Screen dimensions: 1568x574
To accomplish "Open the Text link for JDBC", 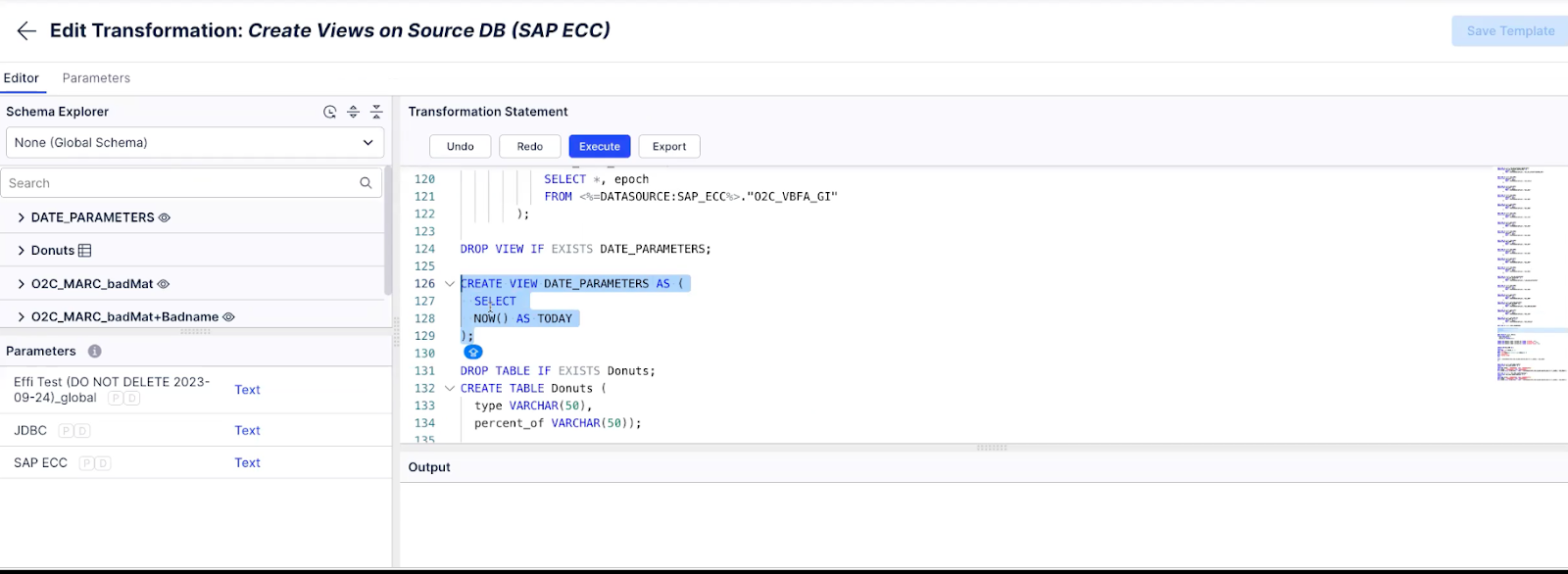I will pyautogui.click(x=247, y=431).
